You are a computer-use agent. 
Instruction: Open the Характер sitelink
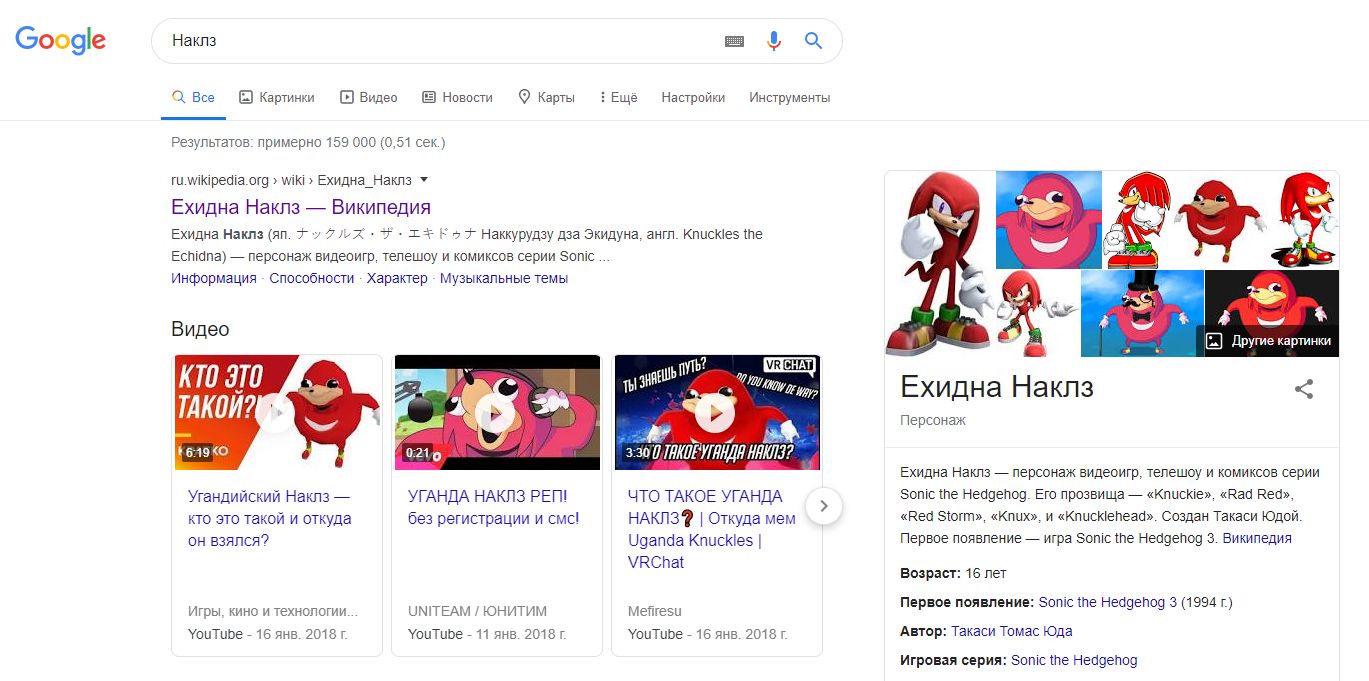397,278
